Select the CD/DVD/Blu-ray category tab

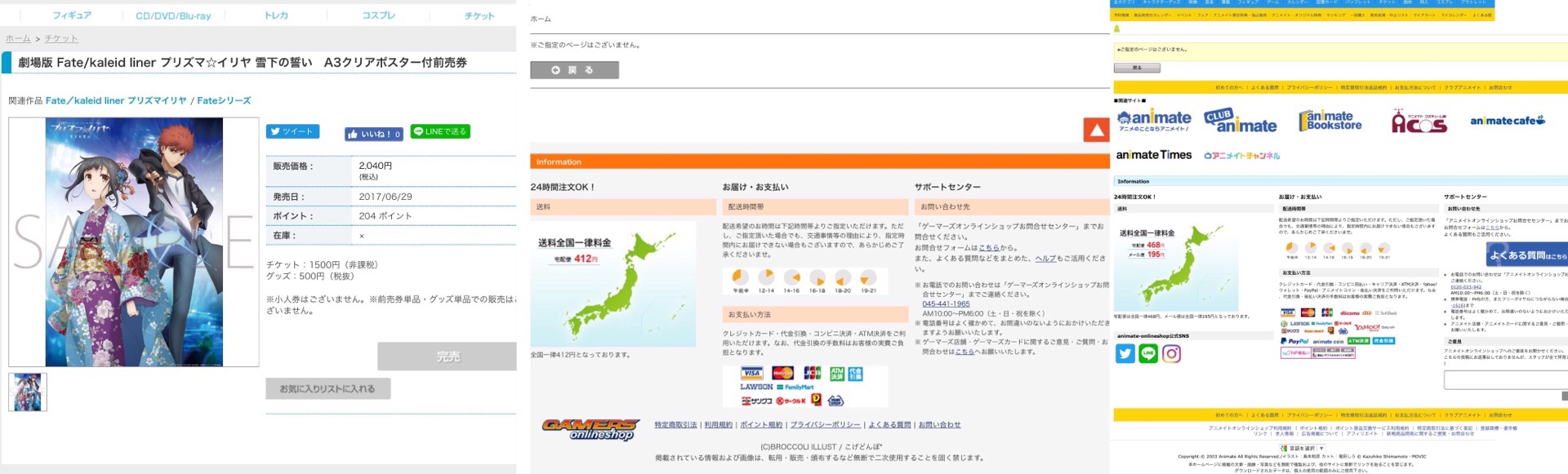click(173, 16)
